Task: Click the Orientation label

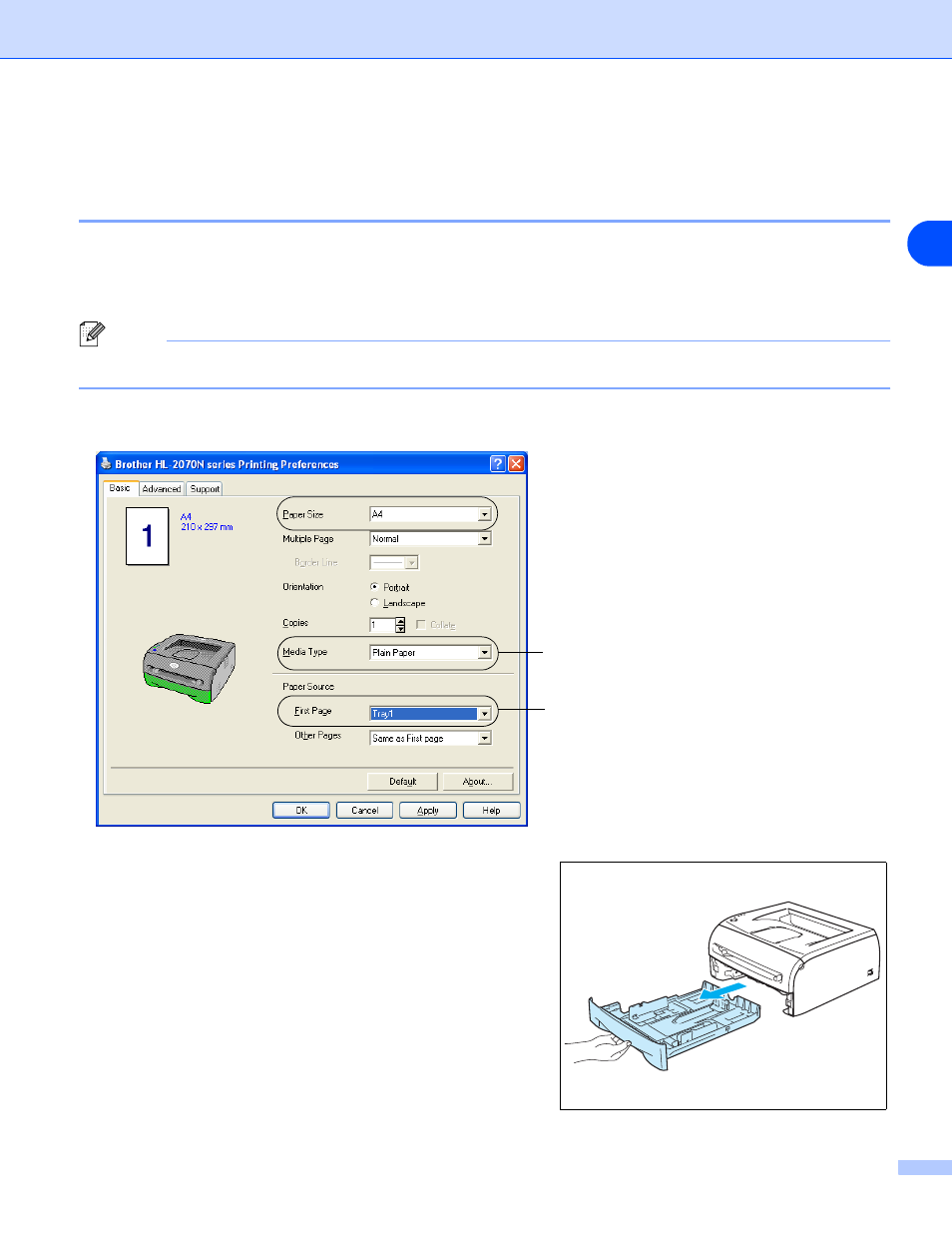Action: [303, 587]
